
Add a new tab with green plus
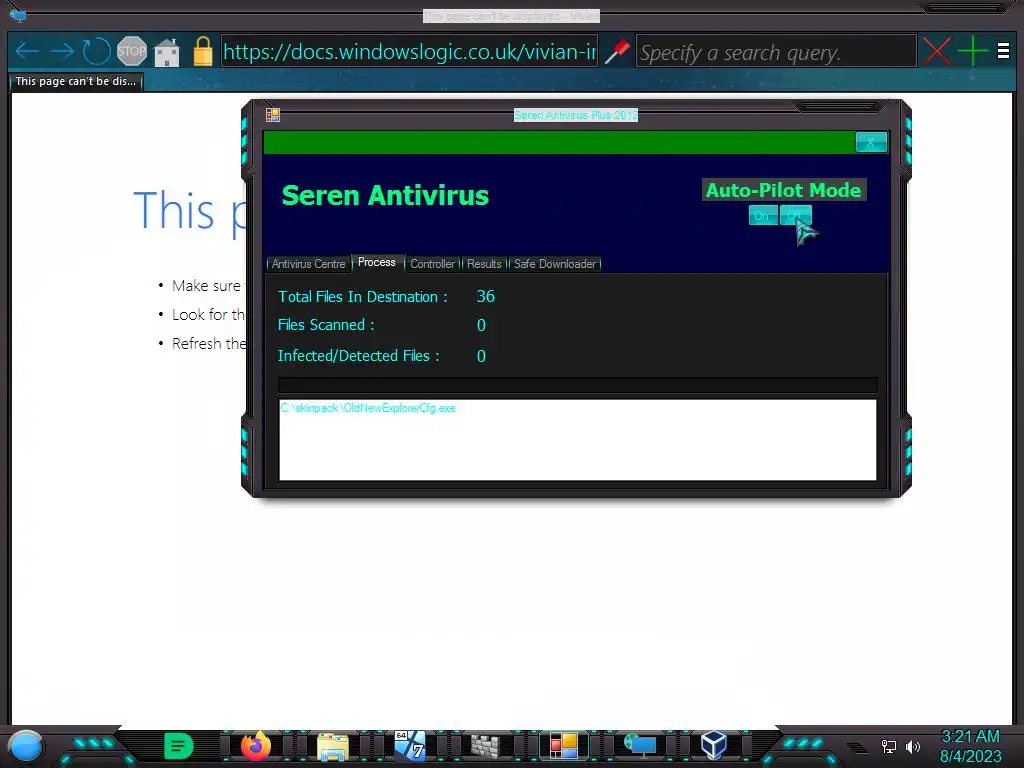[972, 51]
